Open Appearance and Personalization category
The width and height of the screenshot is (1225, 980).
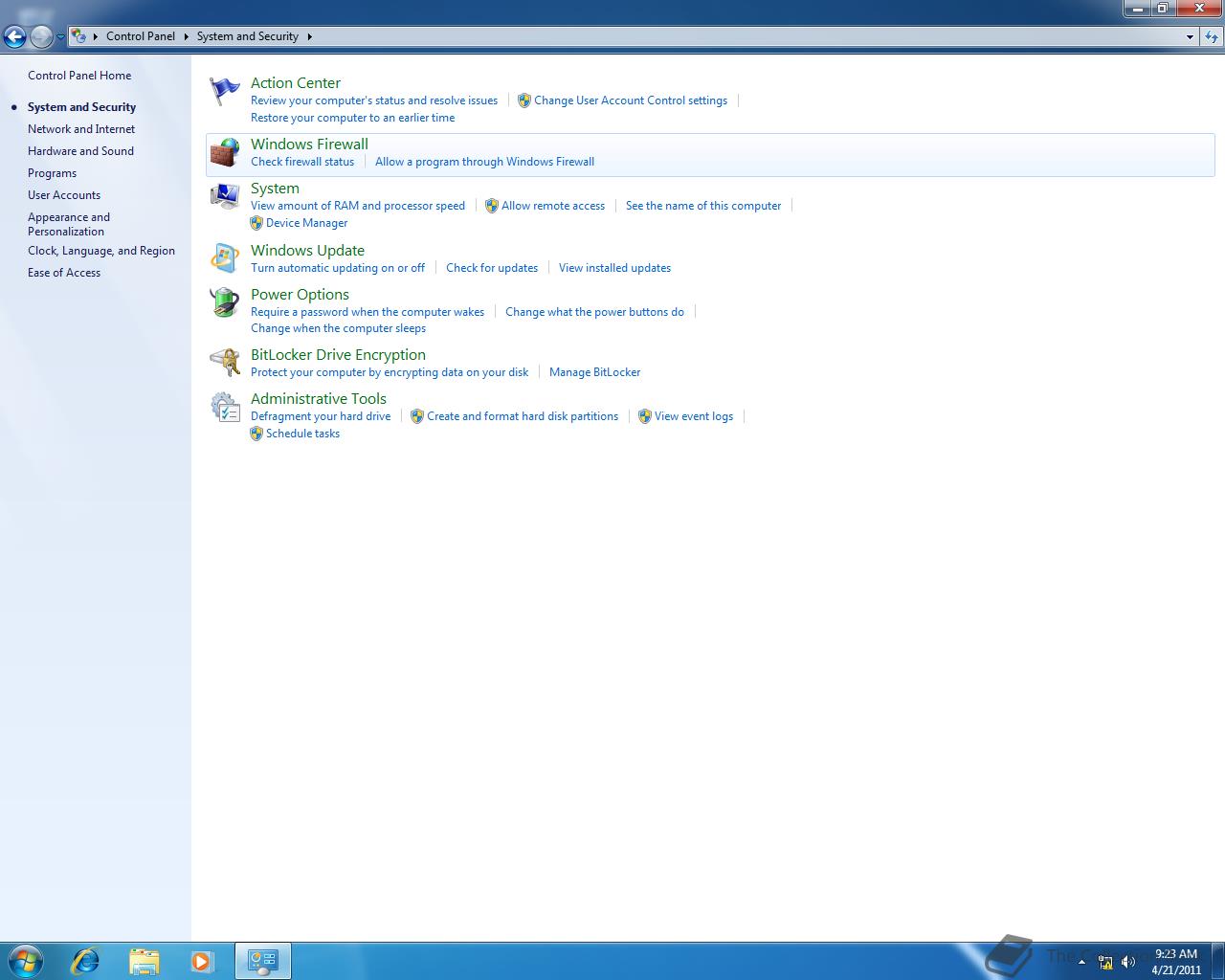click(69, 224)
